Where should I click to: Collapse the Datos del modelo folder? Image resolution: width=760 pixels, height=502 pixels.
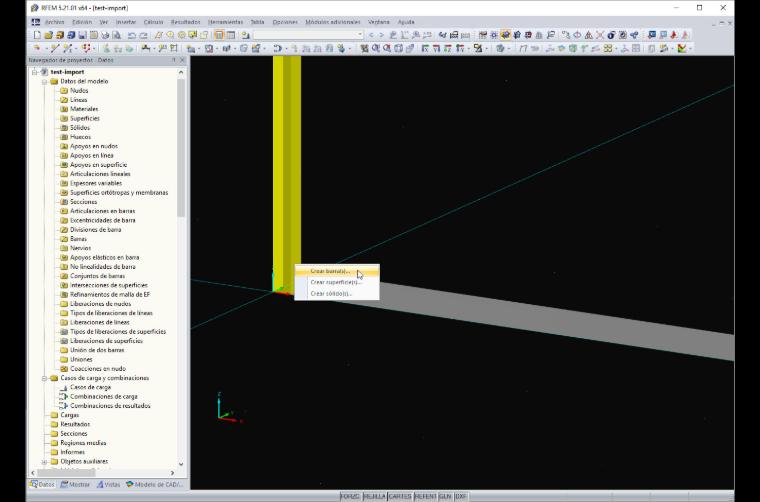(44, 81)
